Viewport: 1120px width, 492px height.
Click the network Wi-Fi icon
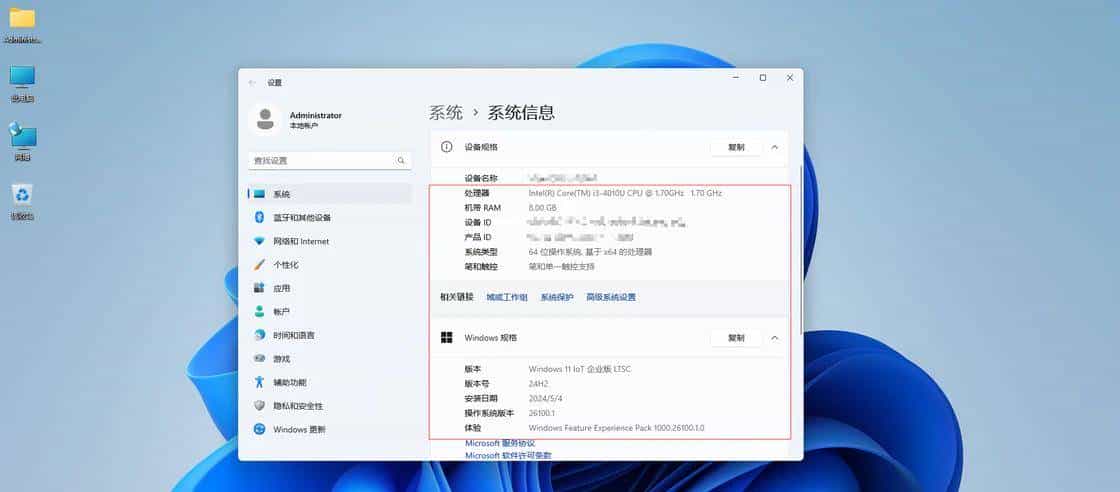(x=259, y=241)
